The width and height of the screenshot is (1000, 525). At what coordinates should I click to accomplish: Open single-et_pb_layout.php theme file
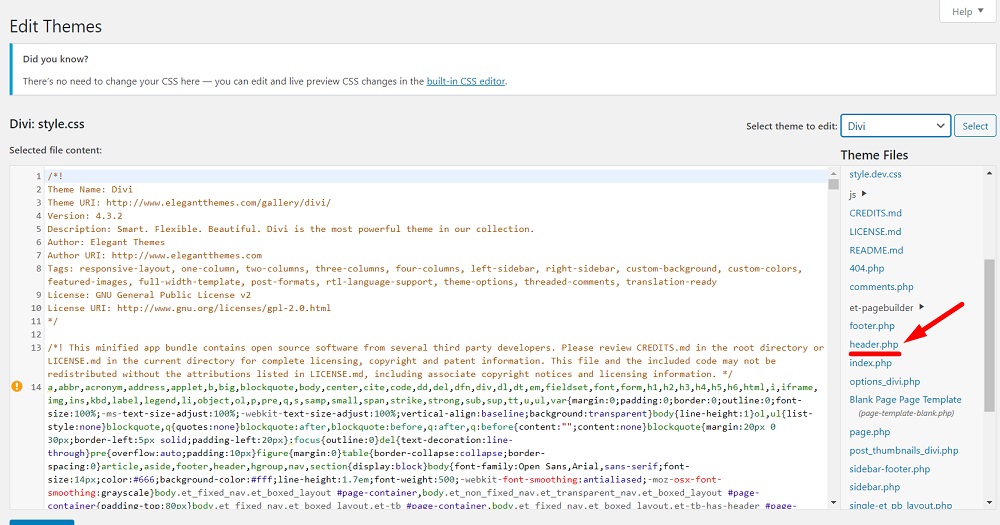point(900,505)
